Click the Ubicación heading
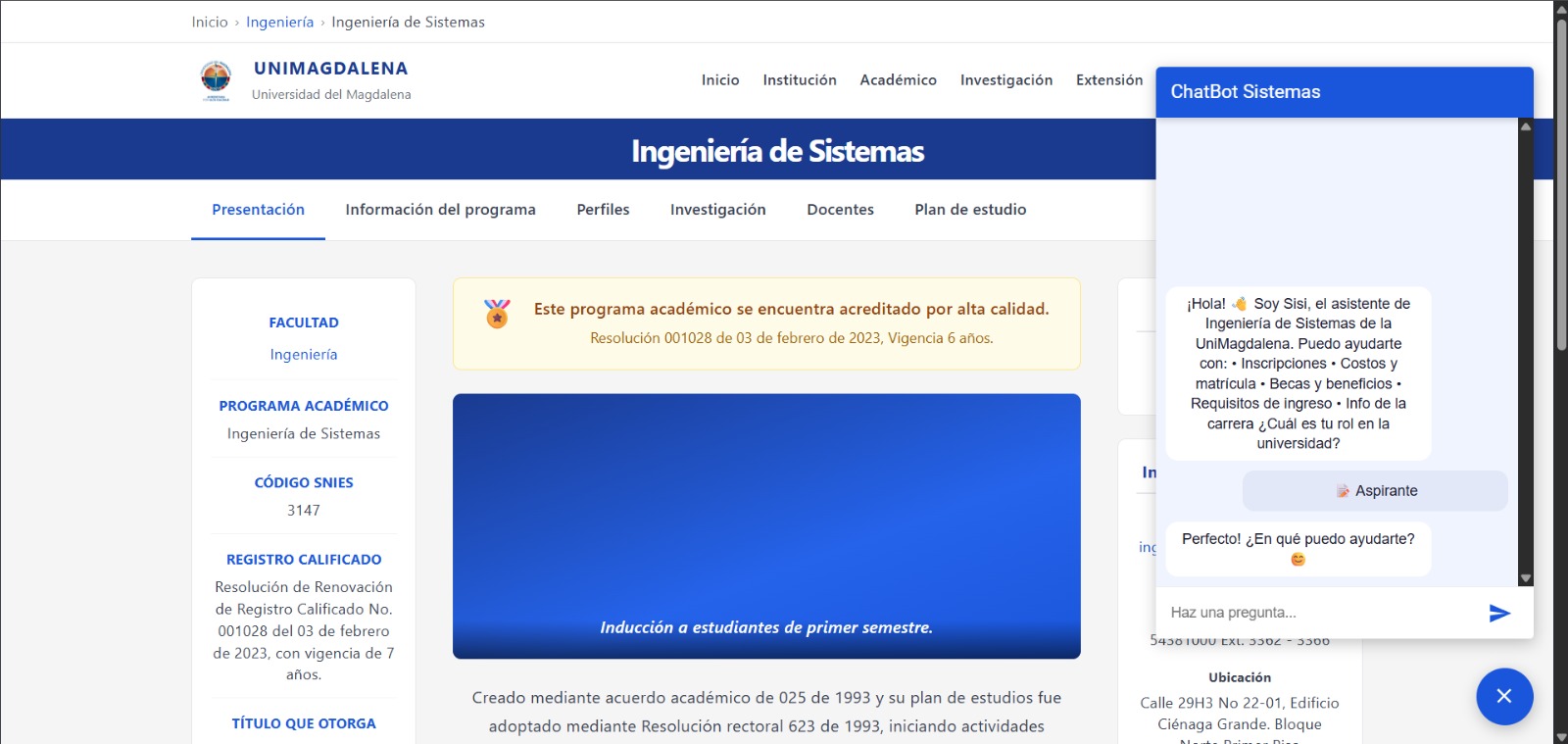The image size is (1568, 744). click(1240, 677)
